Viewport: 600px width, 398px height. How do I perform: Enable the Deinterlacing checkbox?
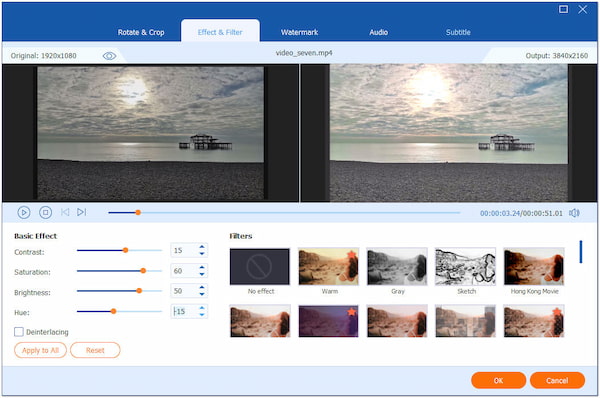point(19,332)
